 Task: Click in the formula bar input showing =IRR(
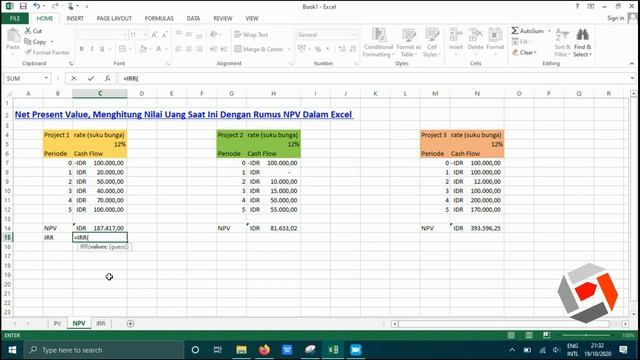(373, 78)
